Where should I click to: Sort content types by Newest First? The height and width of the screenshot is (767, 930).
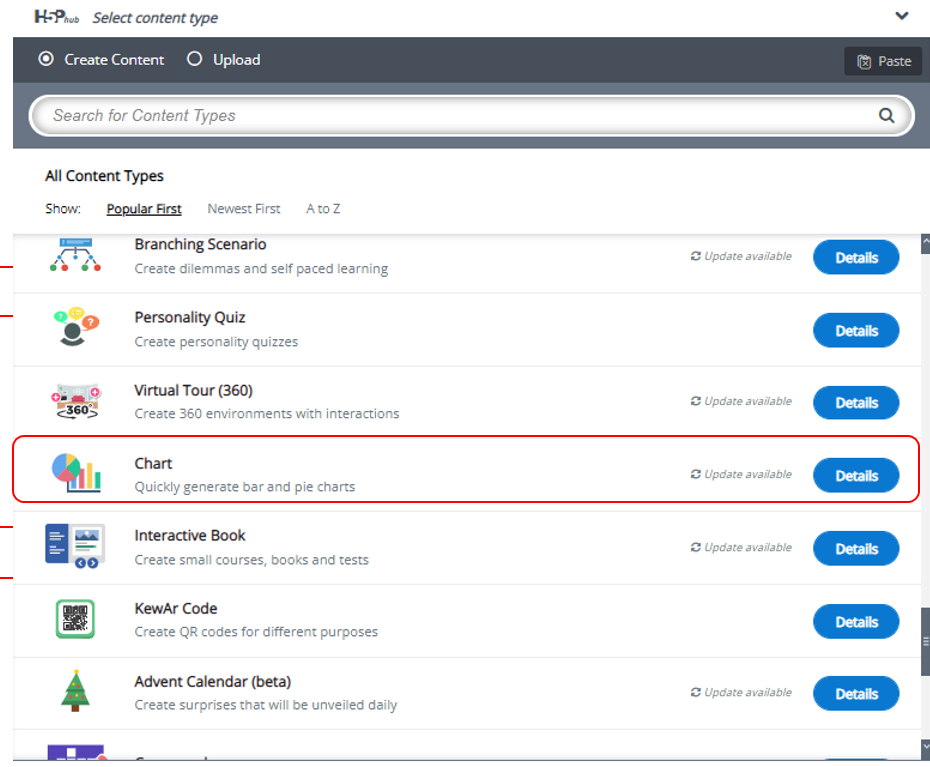coord(244,209)
